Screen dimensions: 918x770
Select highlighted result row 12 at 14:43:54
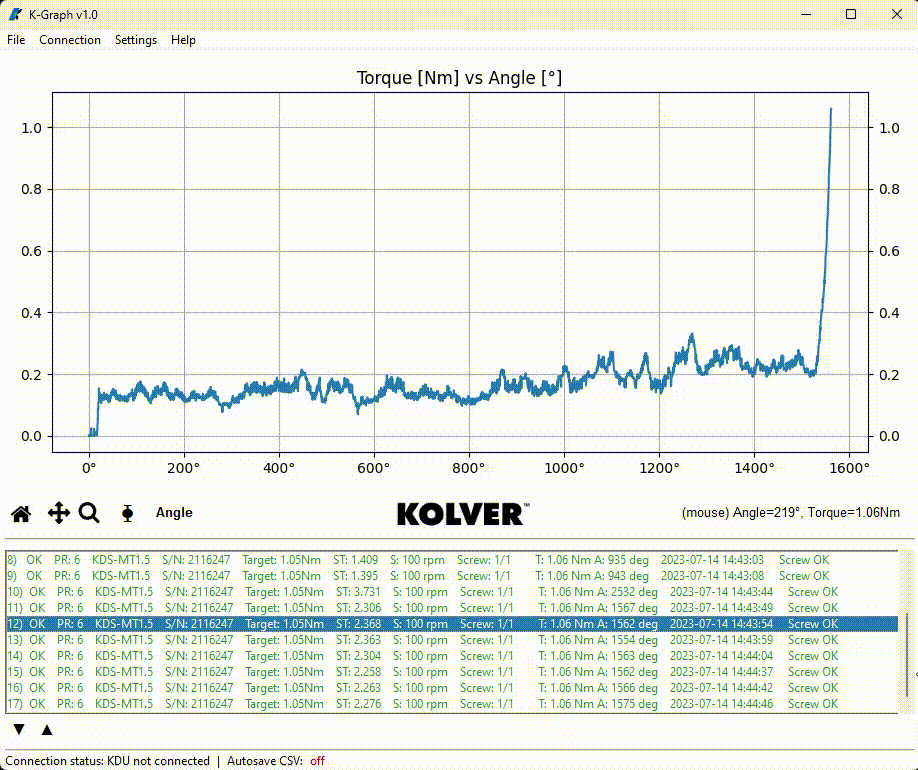[451, 624]
